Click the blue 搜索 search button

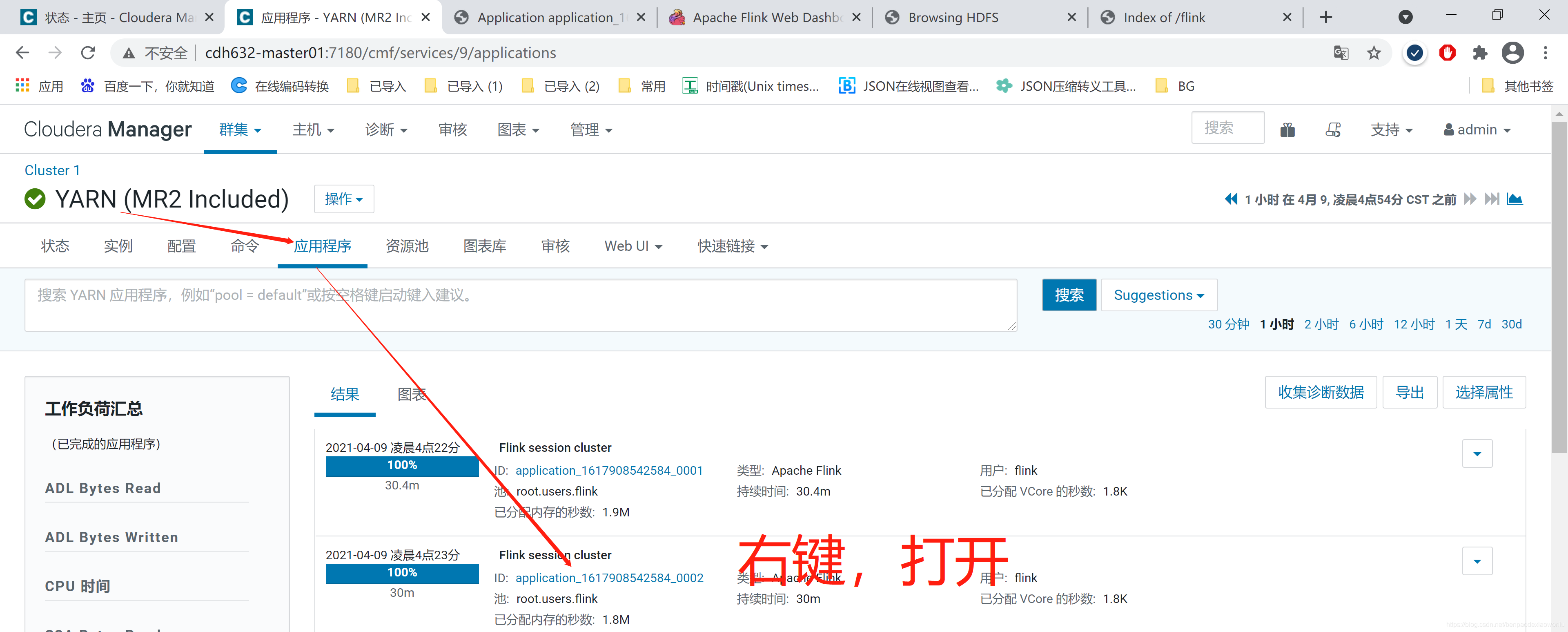[1069, 295]
